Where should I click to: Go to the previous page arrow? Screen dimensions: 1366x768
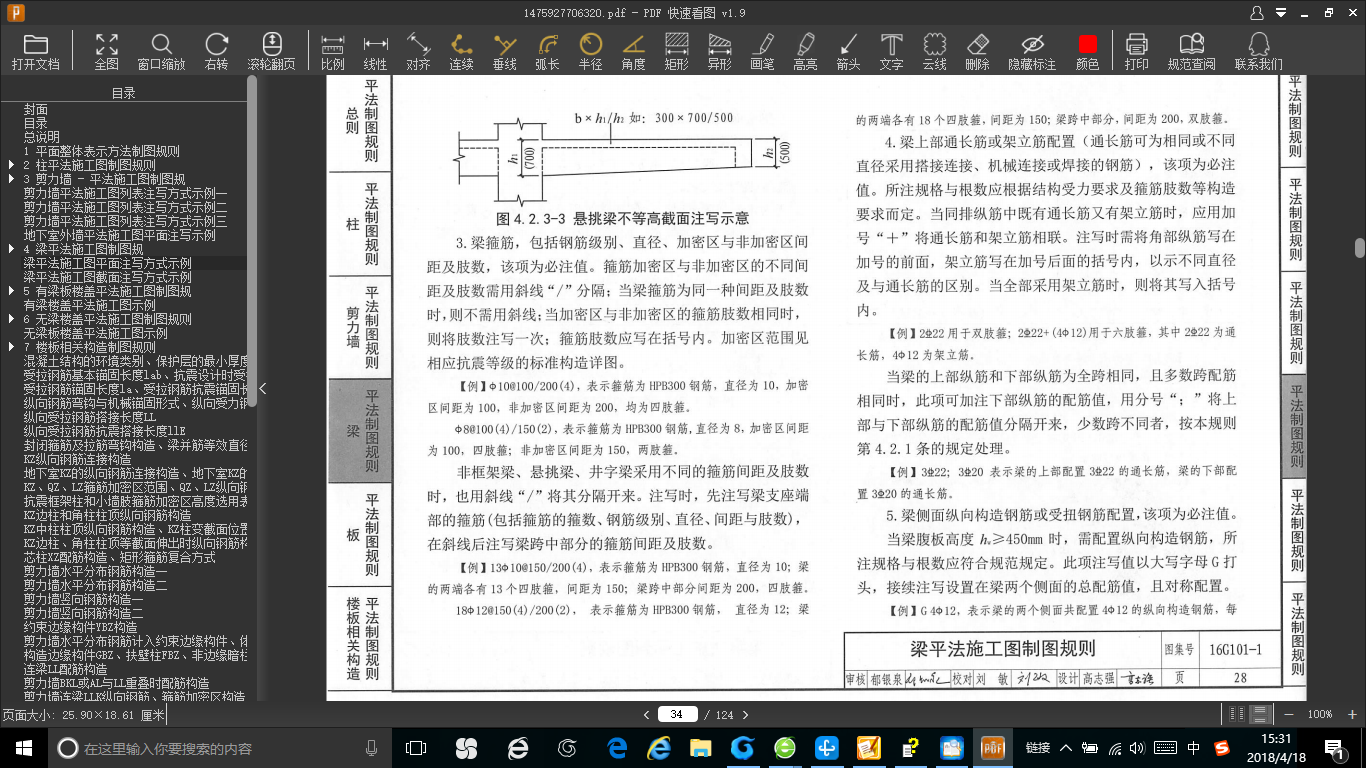(x=647, y=714)
